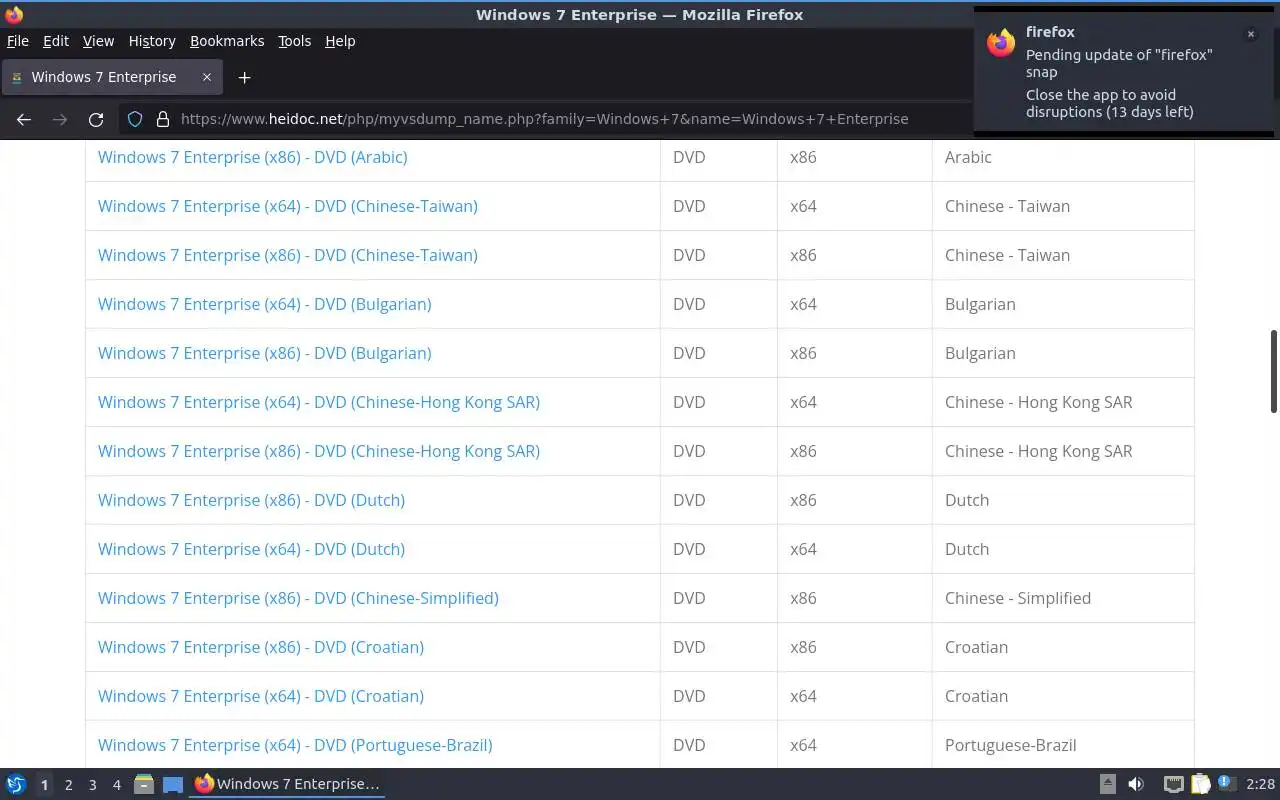The width and height of the screenshot is (1280, 800).
Task: Click the x86 cell in Chinese-Simplified row
Action: [855, 598]
